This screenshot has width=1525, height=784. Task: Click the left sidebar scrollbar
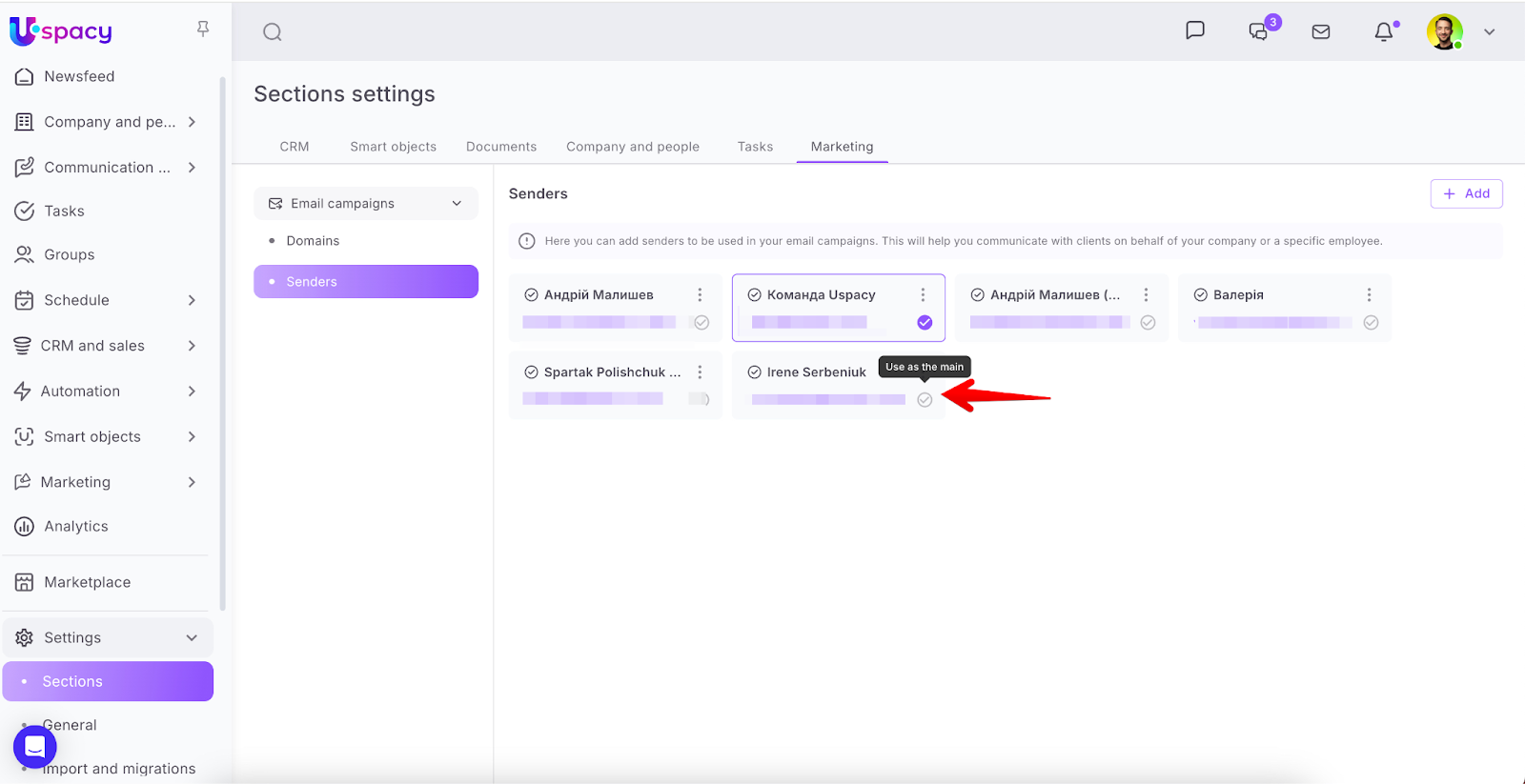coord(223,343)
